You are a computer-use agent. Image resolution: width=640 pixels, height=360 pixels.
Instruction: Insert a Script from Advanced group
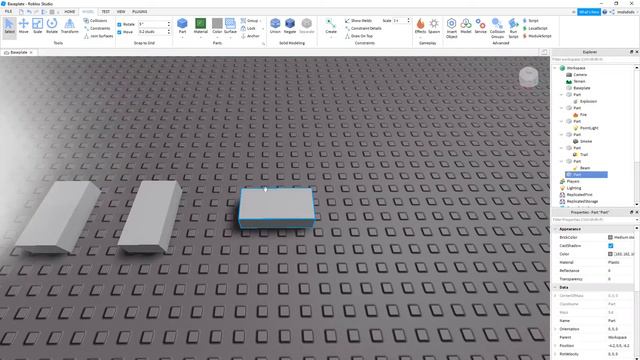pos(531,20)
